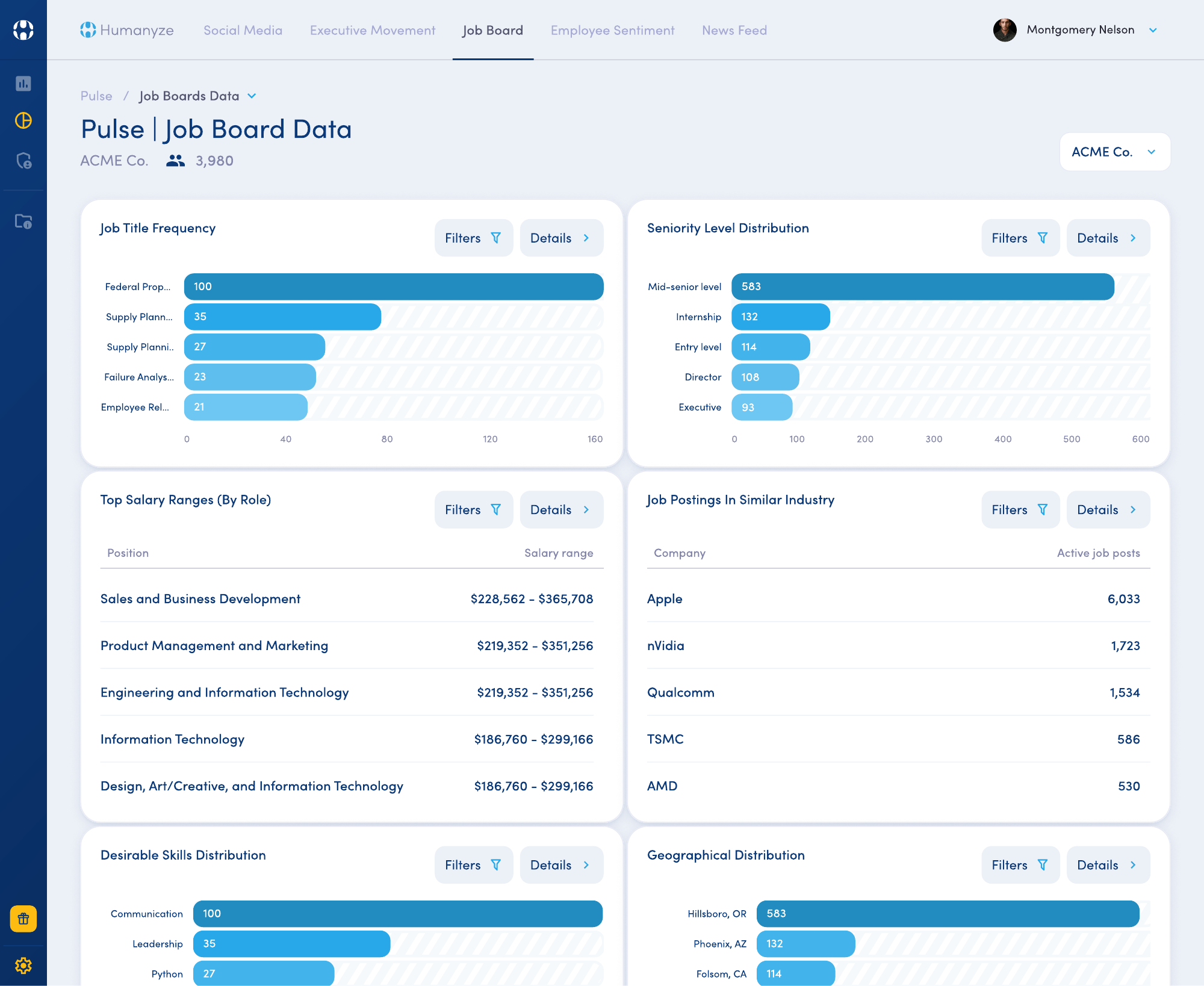Switch to the News Feed tab
Image resolution: width=1204 pixels, height=986 pixels.
point(734,30)
